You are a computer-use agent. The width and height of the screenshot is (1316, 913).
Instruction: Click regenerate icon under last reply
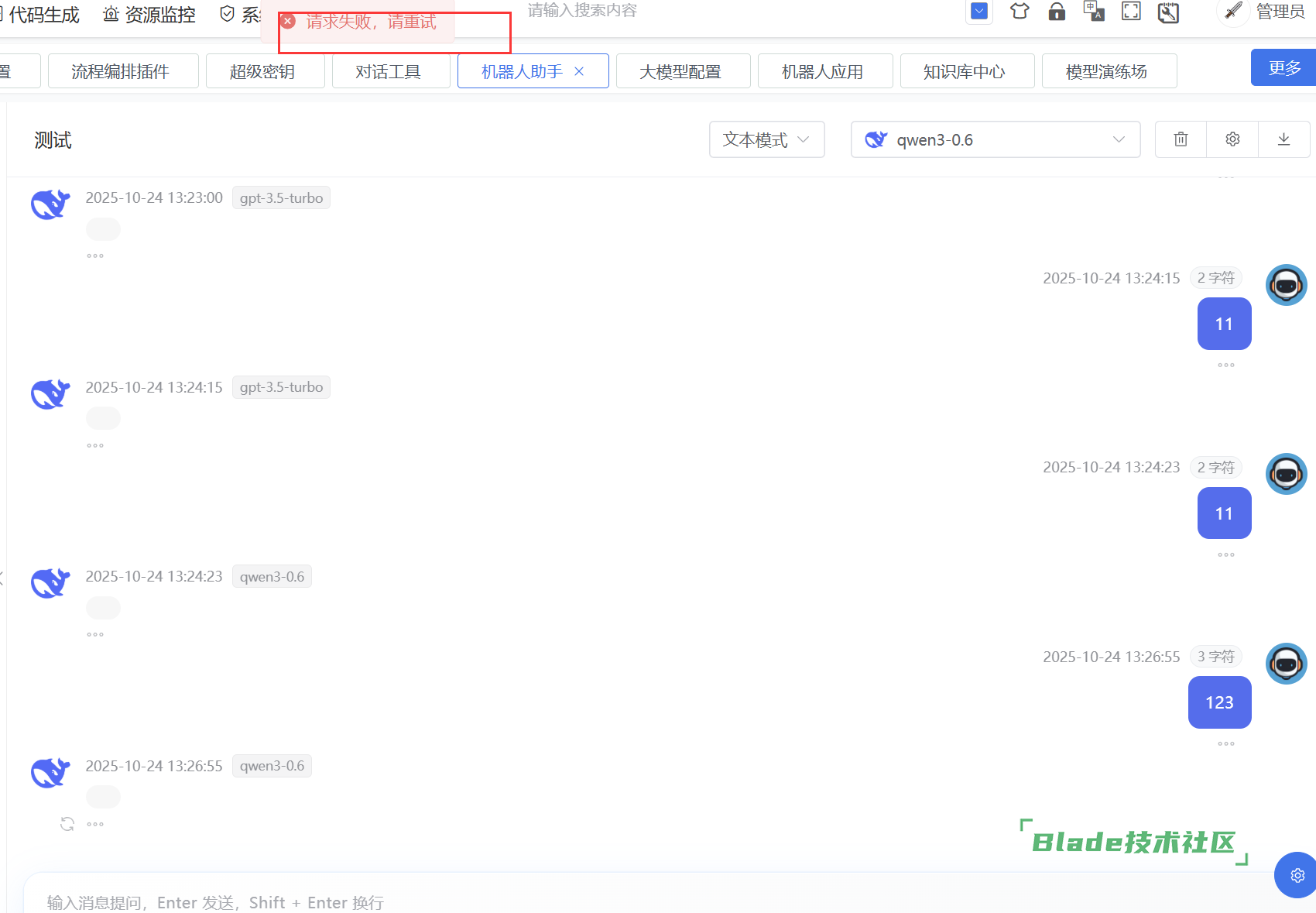point(67,824)
